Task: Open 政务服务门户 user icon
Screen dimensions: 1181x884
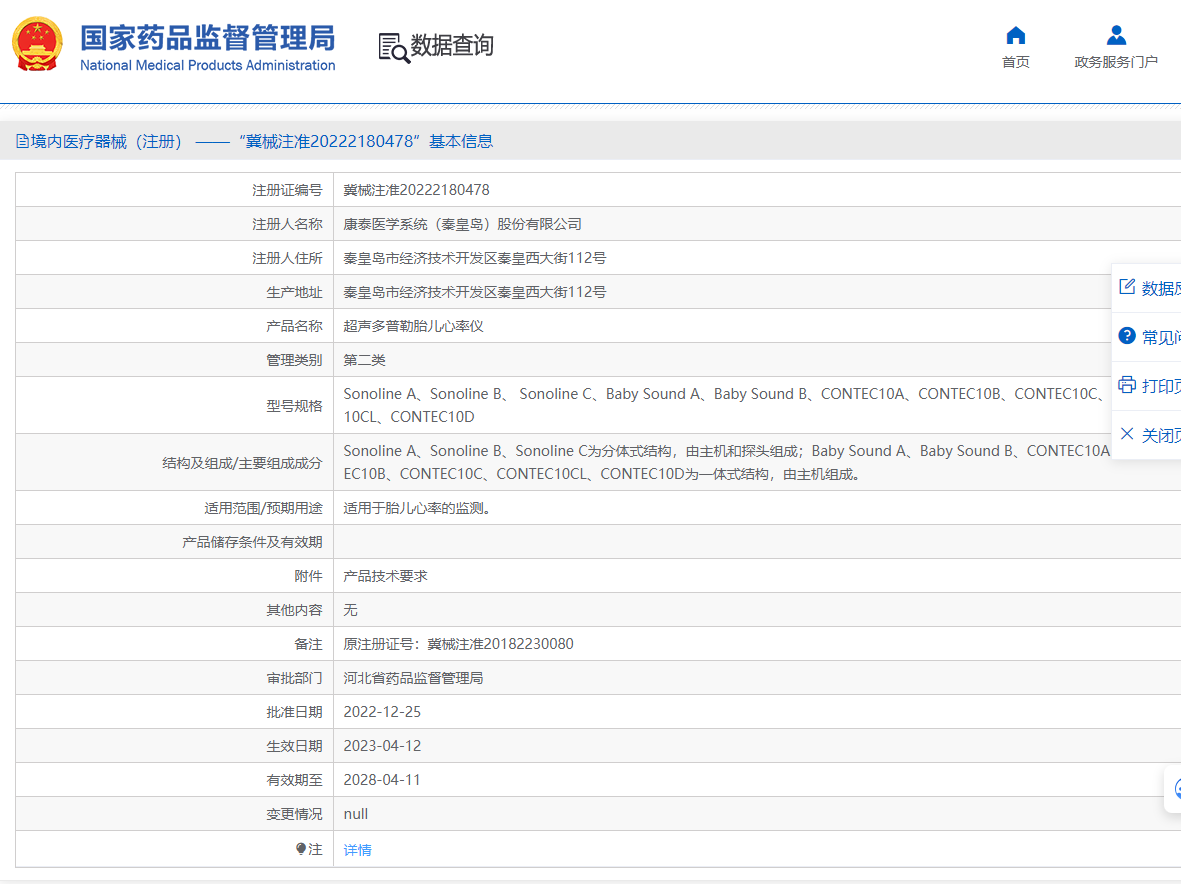Action: [1116, 35]
